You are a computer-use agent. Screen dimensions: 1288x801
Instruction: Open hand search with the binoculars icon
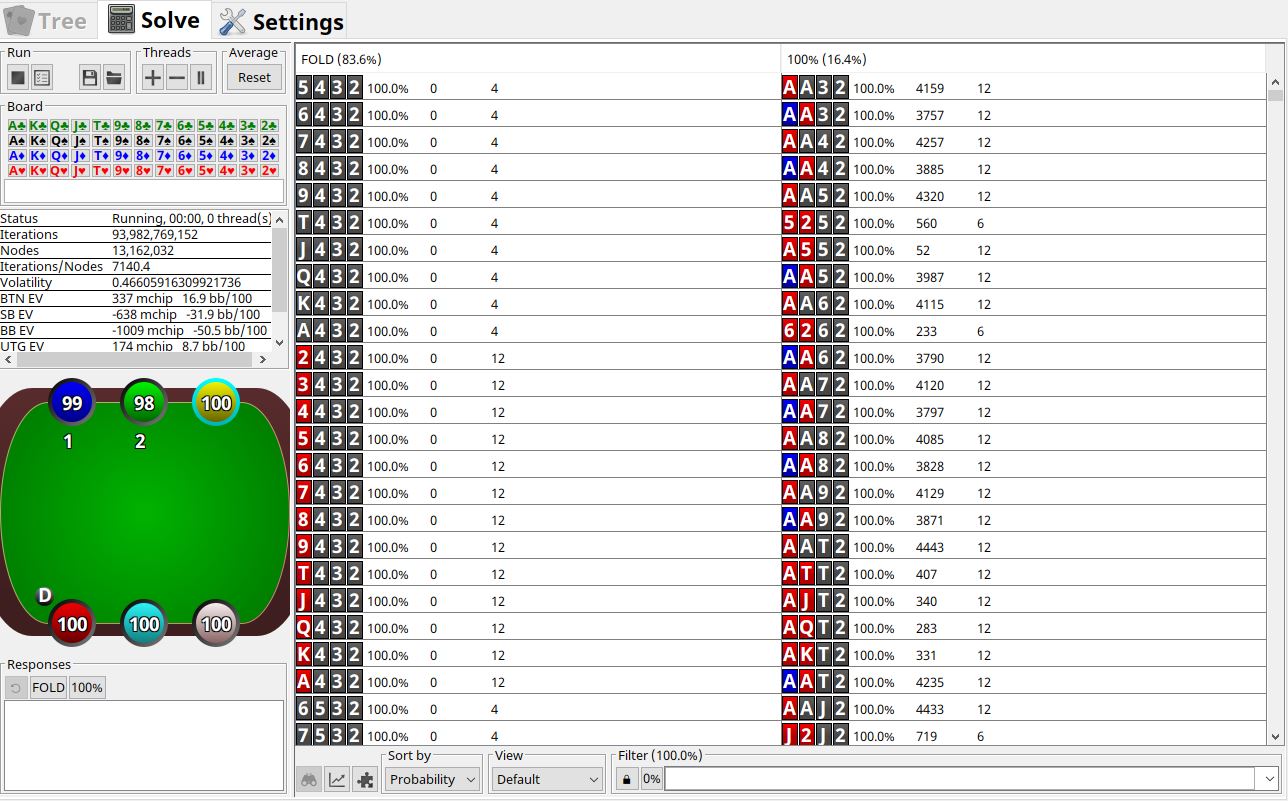coord(309,779)
